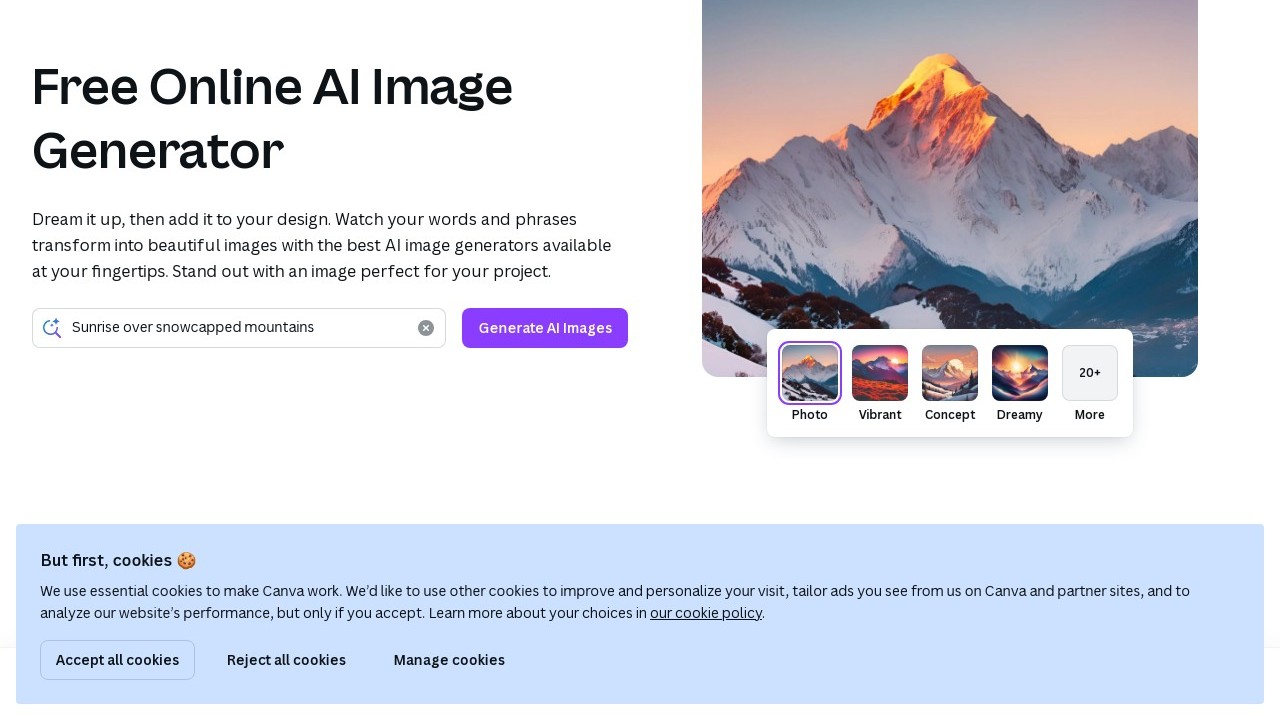This screenshot has width=1280, height=720.
Task: Click the Concept style label
Action: pyautogui.click(x=950, y=415)
